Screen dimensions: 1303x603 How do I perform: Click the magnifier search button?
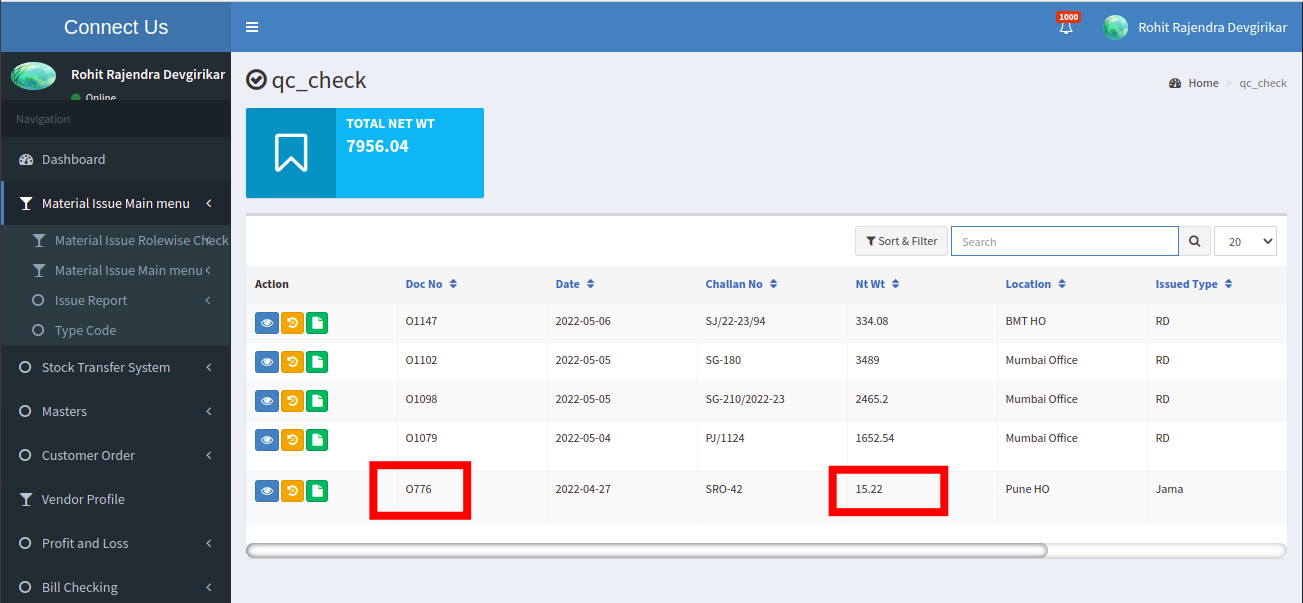pos(1194,241)
